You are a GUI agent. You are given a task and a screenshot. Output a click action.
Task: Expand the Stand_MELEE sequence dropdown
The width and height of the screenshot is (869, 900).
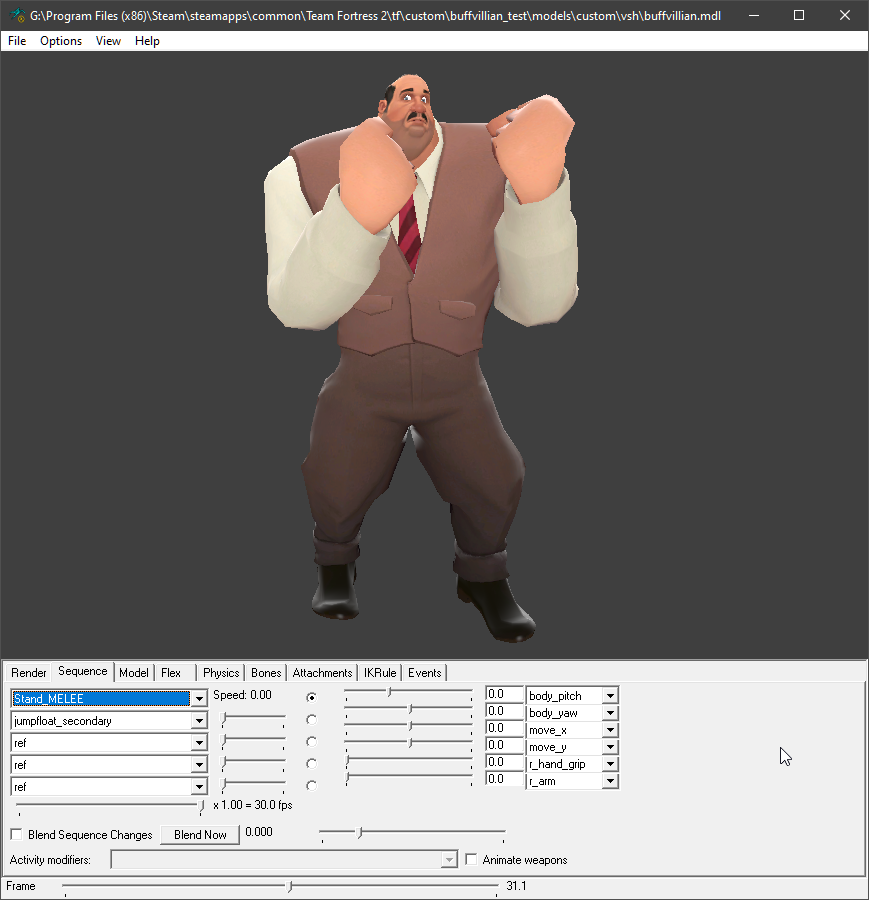199,699
